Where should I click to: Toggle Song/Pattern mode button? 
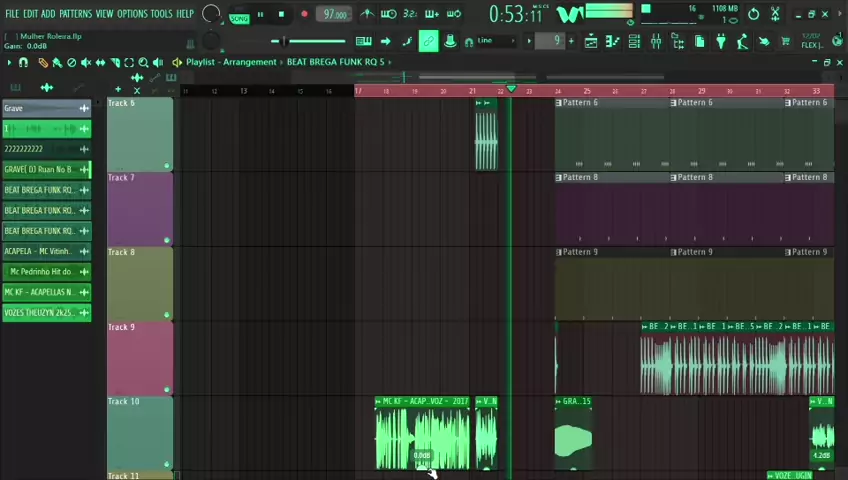point(239,18)
